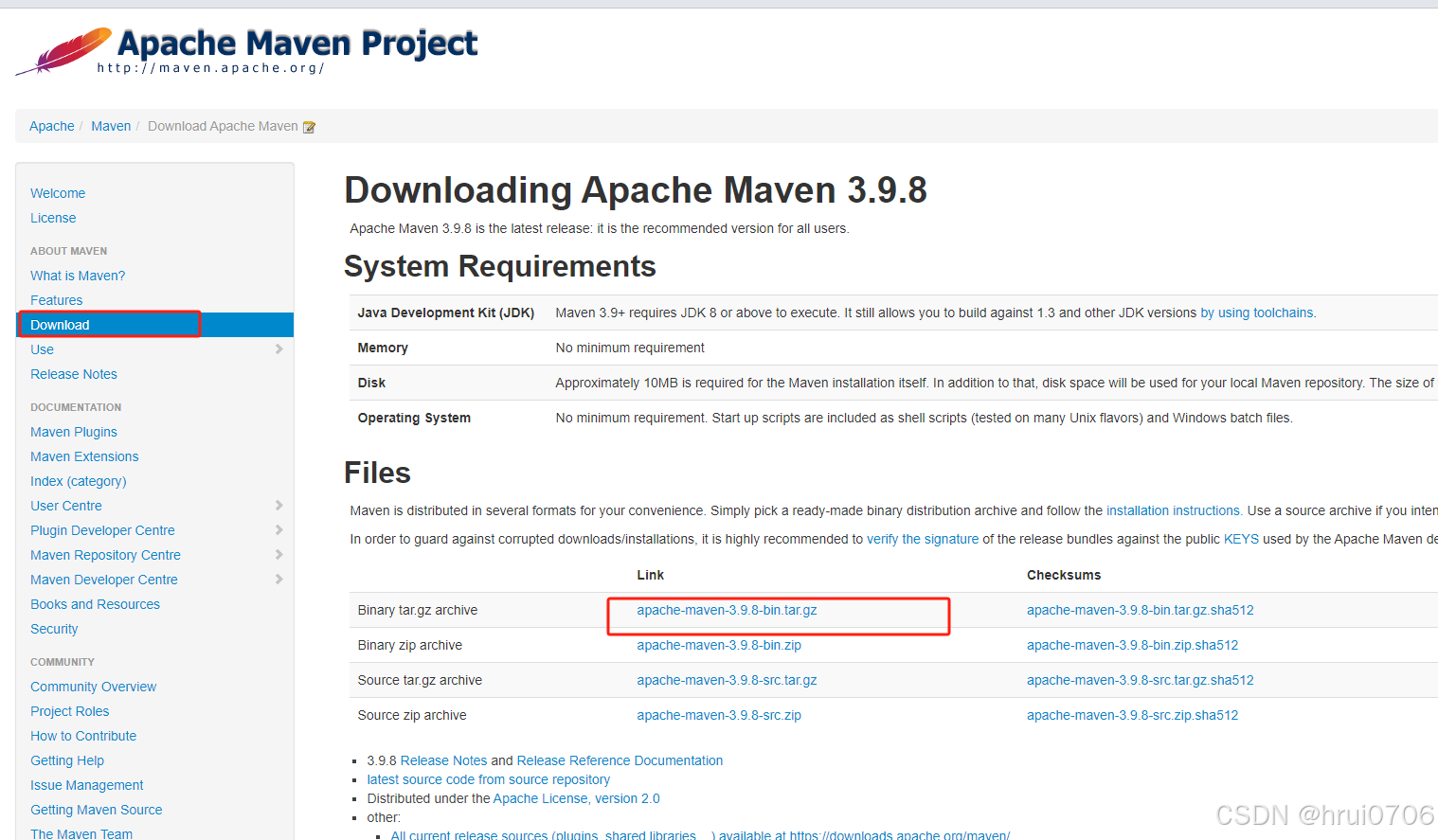Viewport: 1438px width, 840px height.
Task: Open Community Overview page
Action: [x=93, y=686]
